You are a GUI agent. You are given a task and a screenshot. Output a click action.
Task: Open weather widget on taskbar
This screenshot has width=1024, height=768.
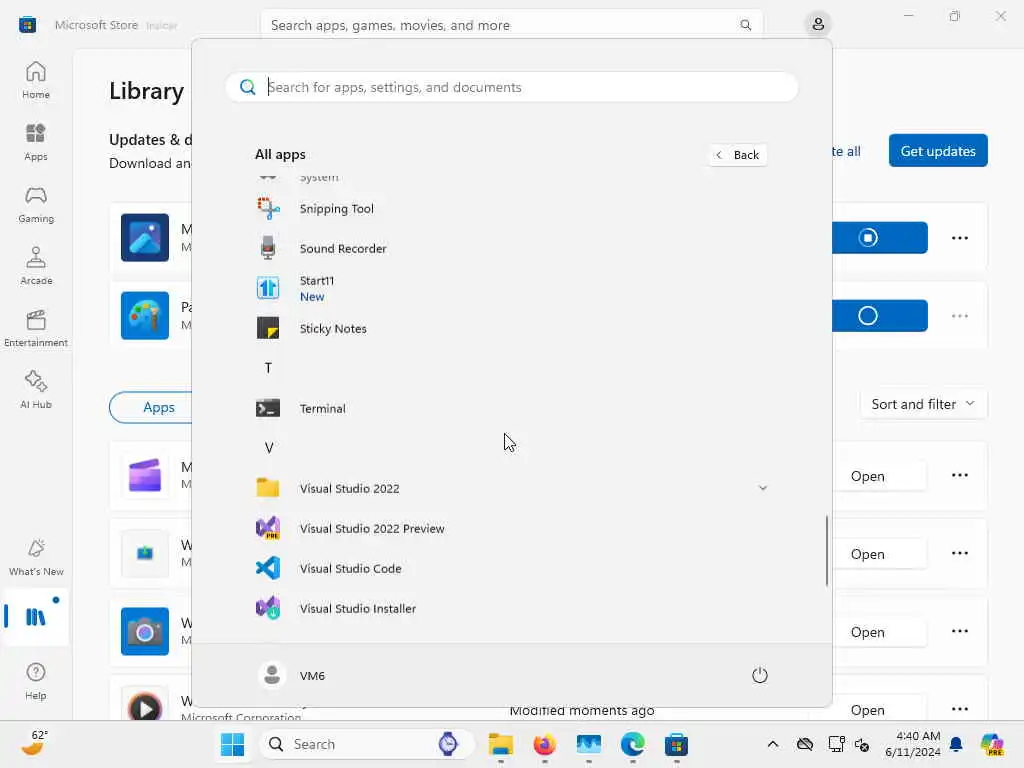(33, 743)
